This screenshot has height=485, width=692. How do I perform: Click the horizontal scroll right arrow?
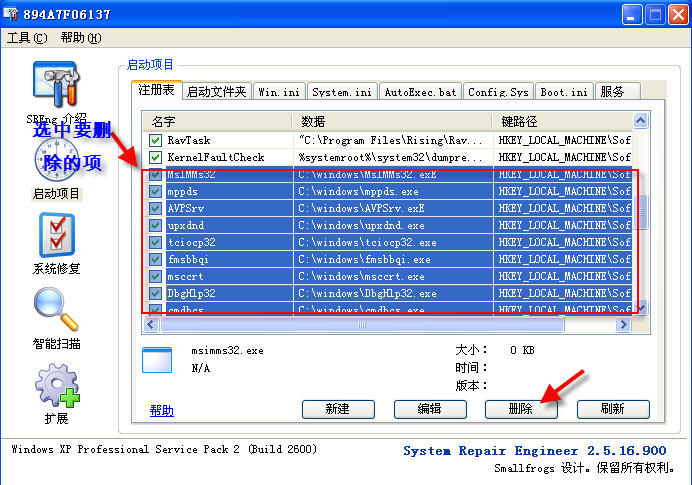(x=623, y=324)
